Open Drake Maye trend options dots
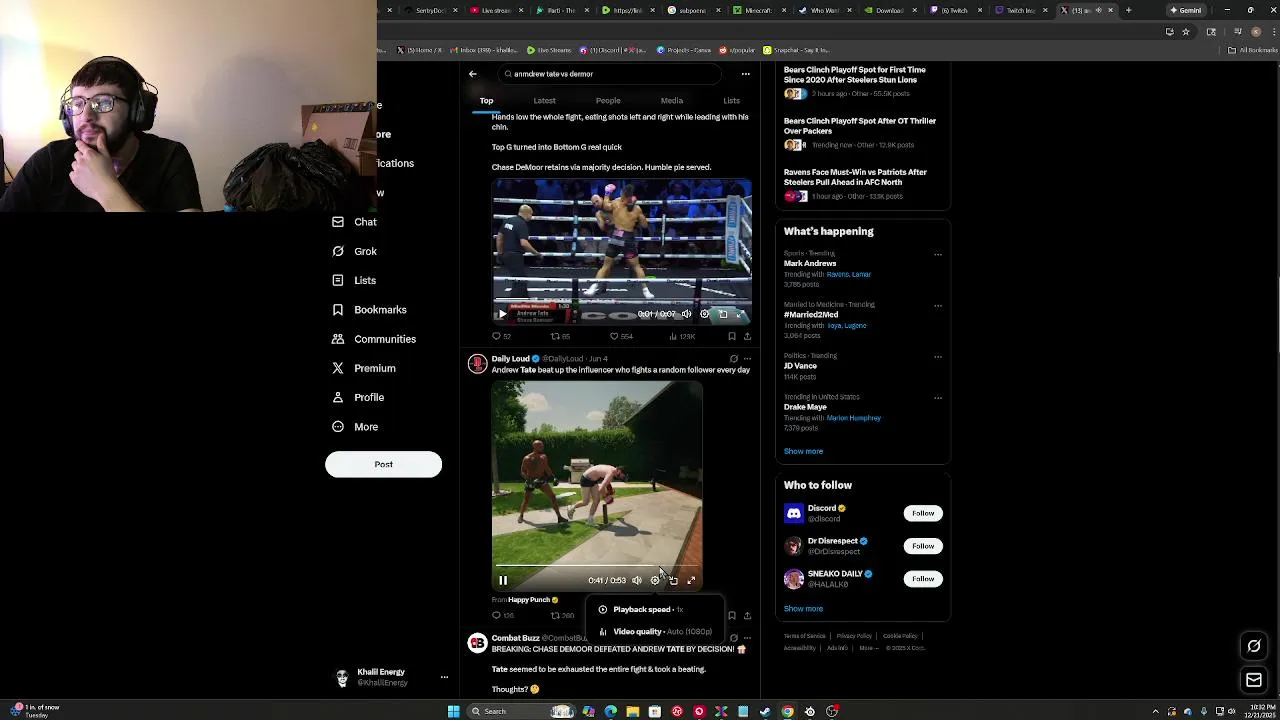Screen dimensions: 1280x720 (x=938, y=397)
